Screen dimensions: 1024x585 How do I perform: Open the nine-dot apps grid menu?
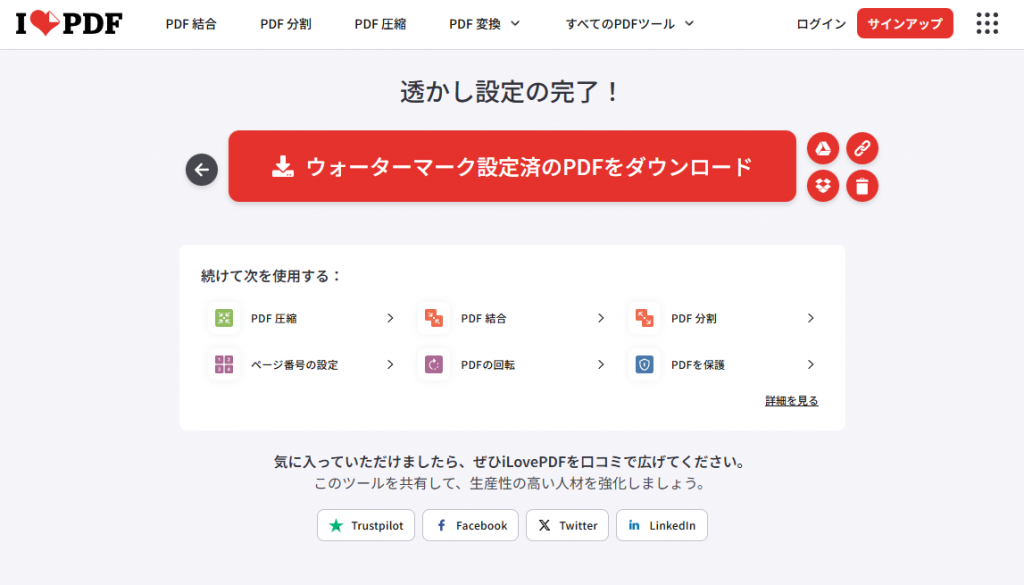(986, 23)
